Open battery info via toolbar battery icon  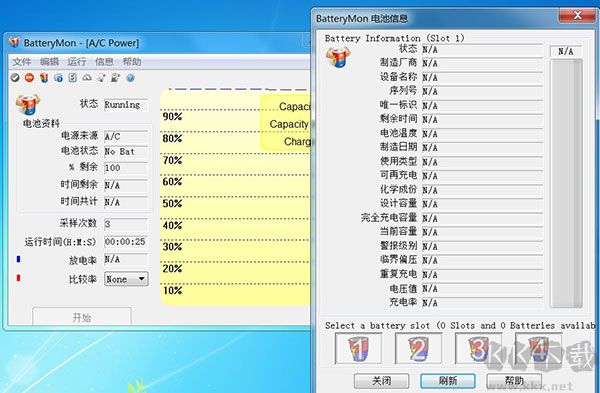click(x=44, y=78)
